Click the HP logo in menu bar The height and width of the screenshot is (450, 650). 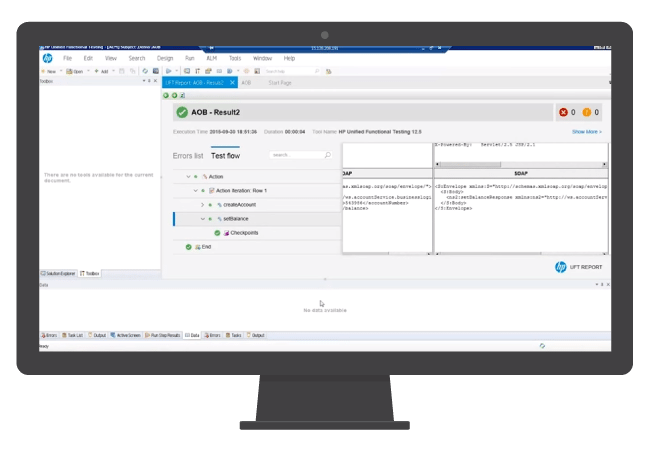[47, 58]
